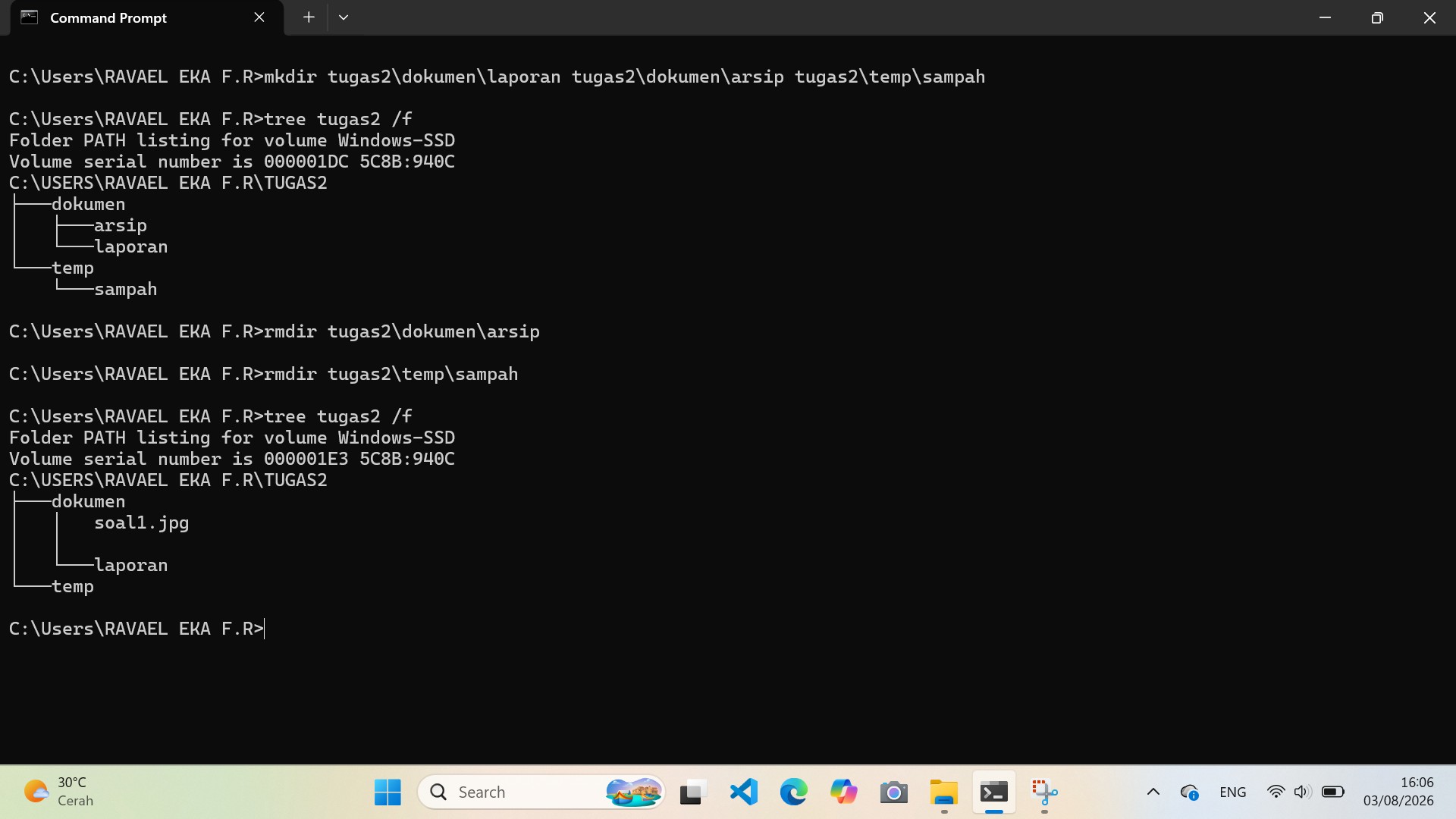Open the Wi-Fi network icon in the tray
Screen dimensions: 1456x819
coord(1276,792)
